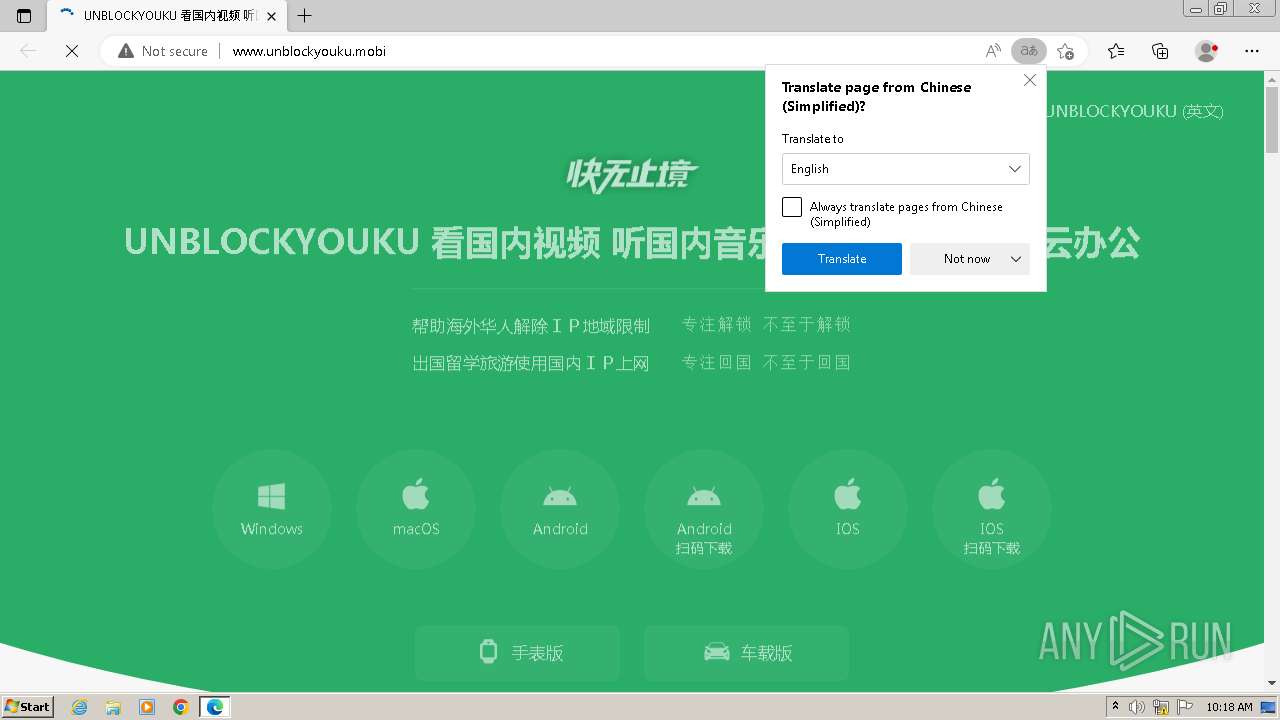Click the 10:18 AM clock

(x=1229, y=707)
